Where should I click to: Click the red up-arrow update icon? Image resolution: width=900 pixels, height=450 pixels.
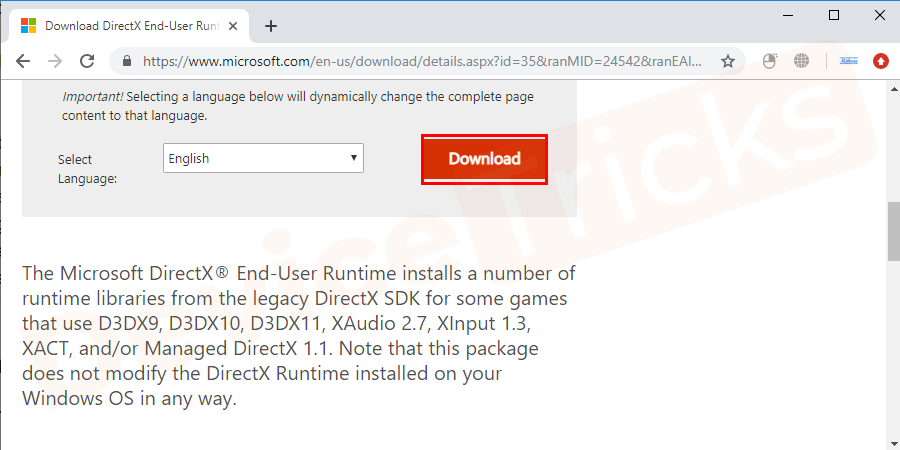tap(880, 61)
